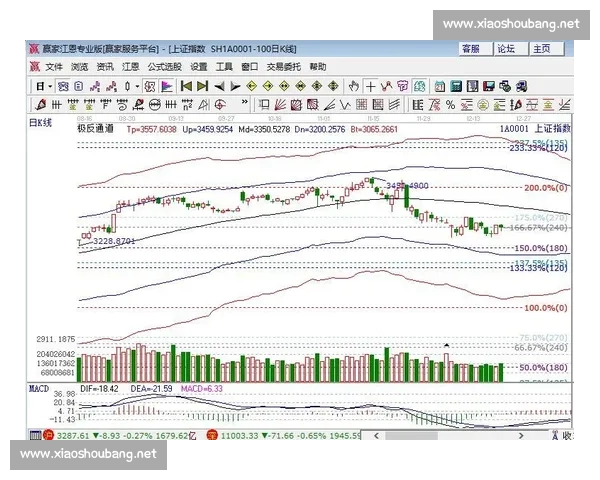This screenshot has width=600, height=480.
Task: Select the purple flag icon in toolbar
Action: coord(166,86)
